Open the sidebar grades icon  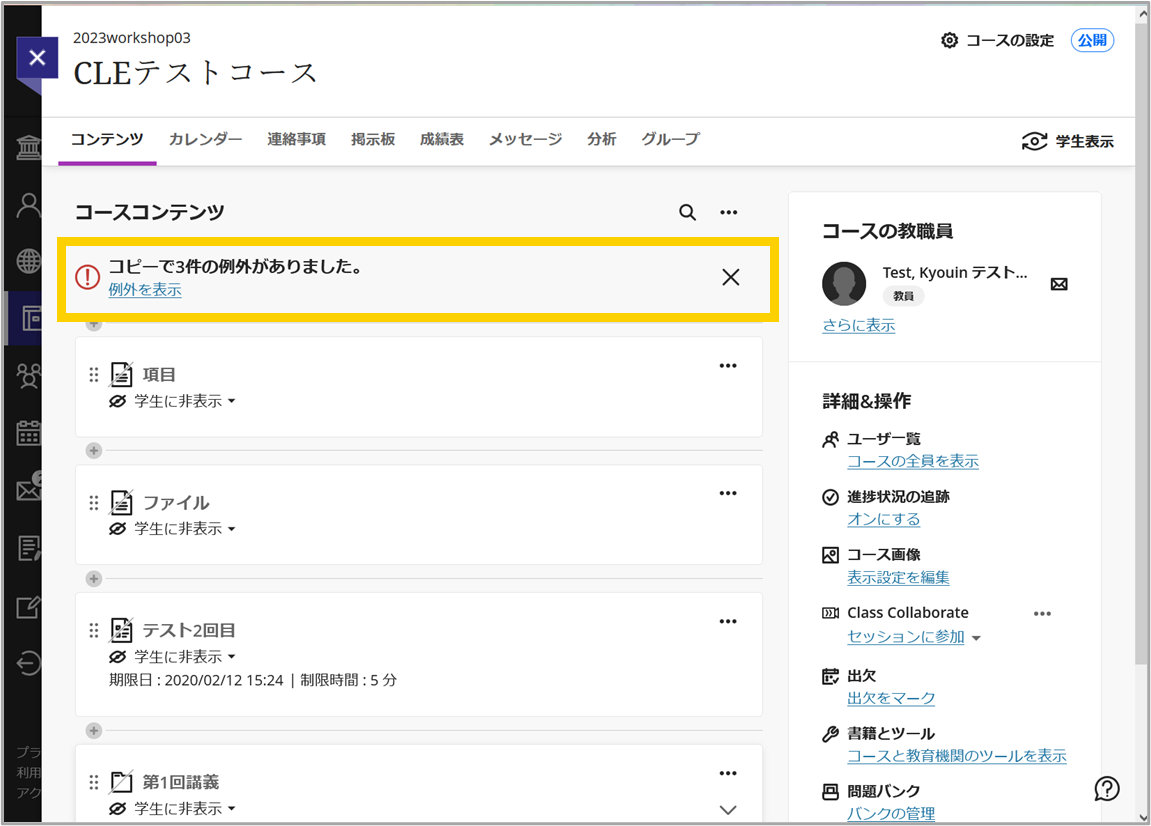[x=29, y=548]
